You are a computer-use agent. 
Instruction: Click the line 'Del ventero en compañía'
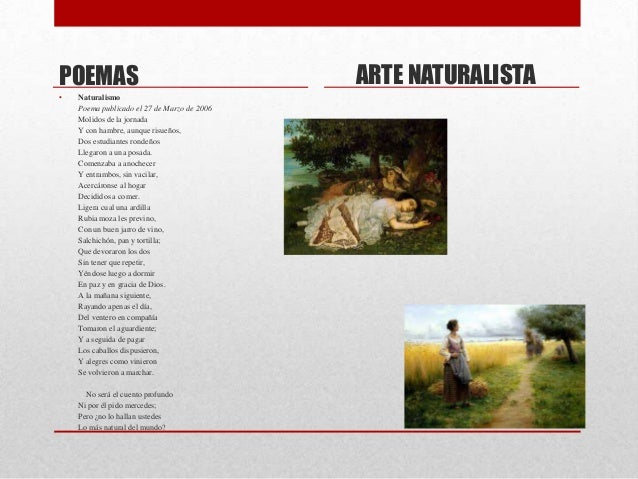(118, 317)
